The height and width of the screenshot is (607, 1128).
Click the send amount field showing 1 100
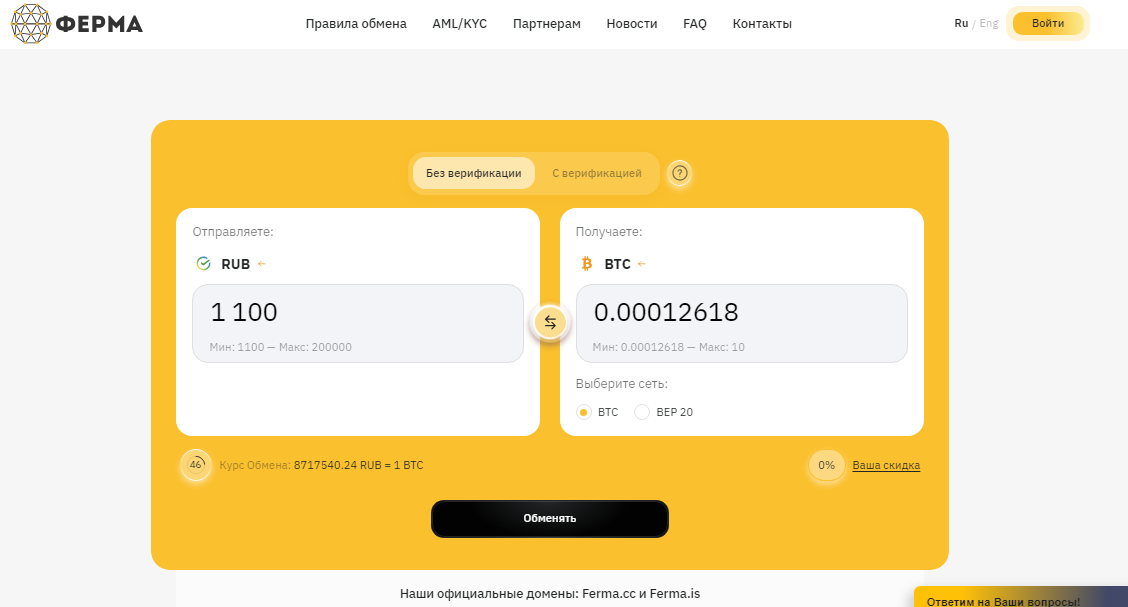pos(358,324)
